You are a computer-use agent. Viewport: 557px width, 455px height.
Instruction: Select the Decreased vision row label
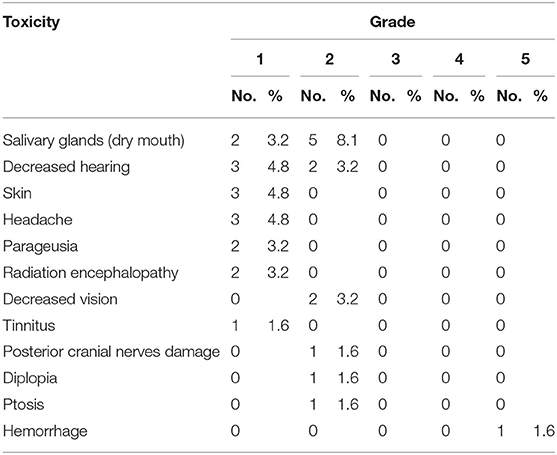pyautogui.click(x=60, y=299)
